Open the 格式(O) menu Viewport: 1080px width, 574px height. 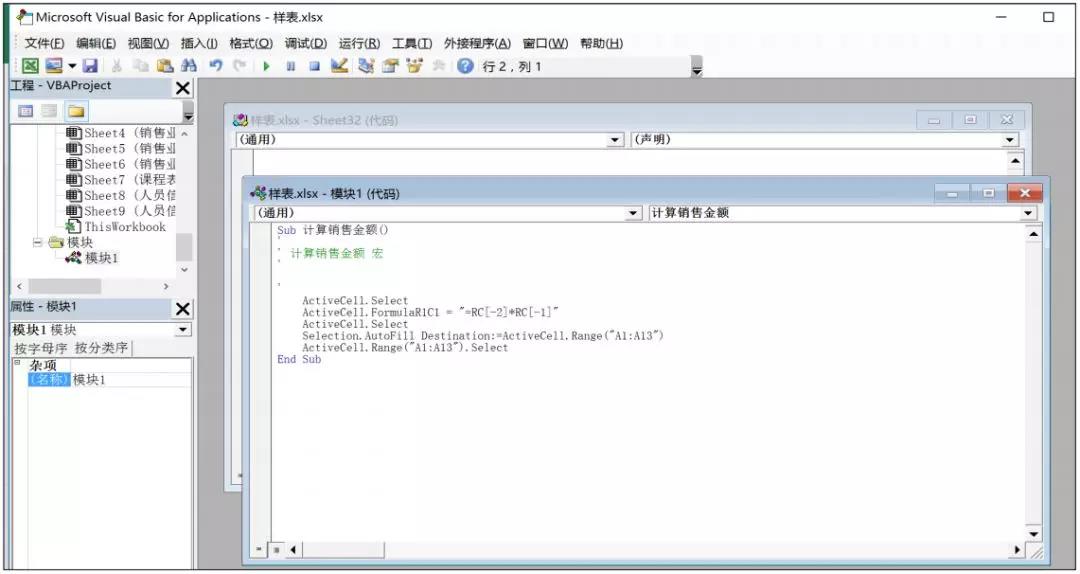coord(251,43)
